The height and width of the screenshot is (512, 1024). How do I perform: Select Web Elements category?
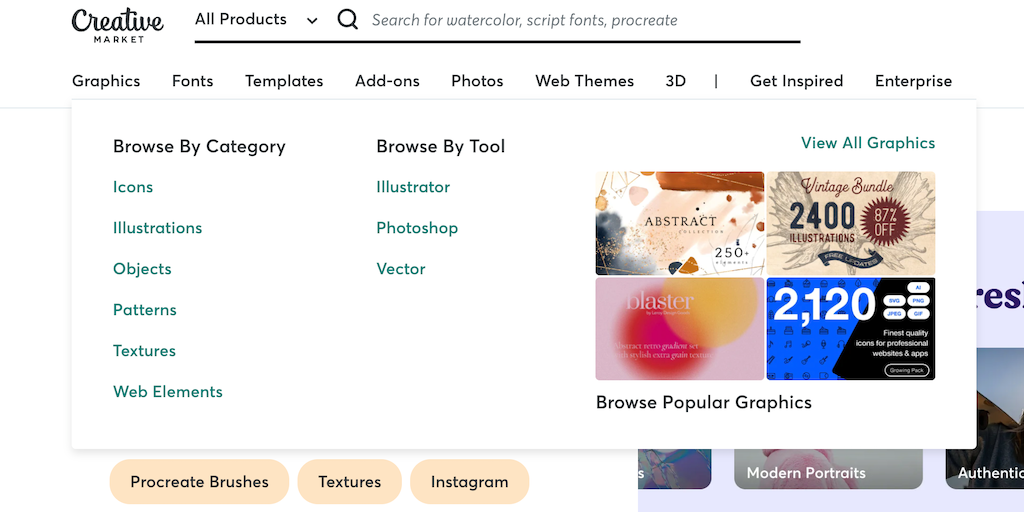[168, 392]
